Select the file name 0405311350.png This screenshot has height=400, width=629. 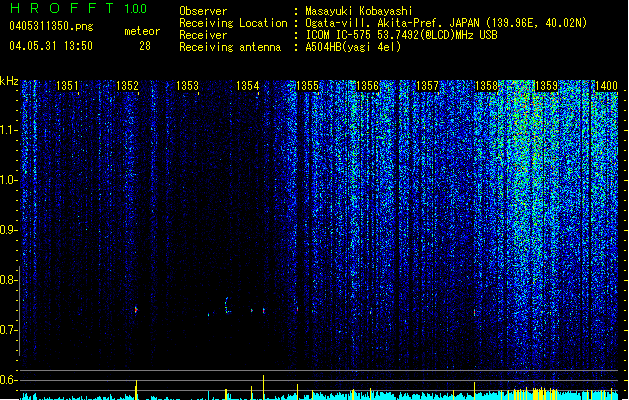51,27
